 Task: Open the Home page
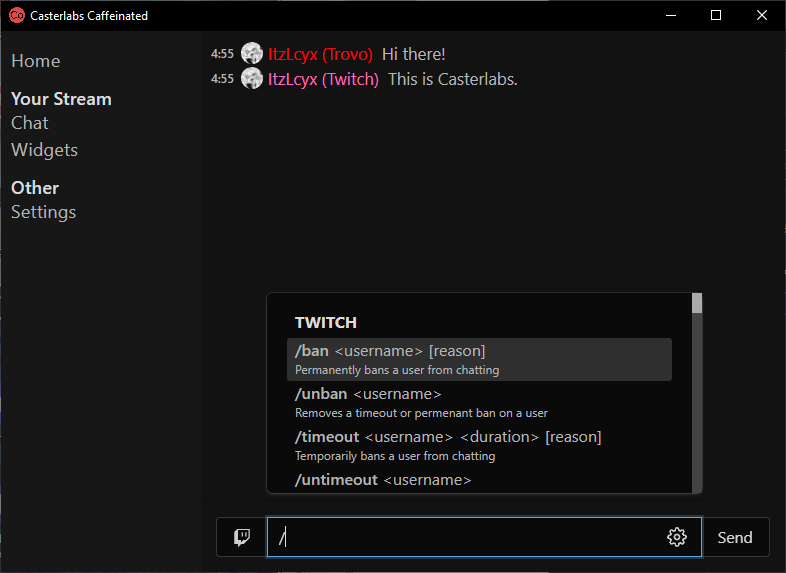[36, 61]
